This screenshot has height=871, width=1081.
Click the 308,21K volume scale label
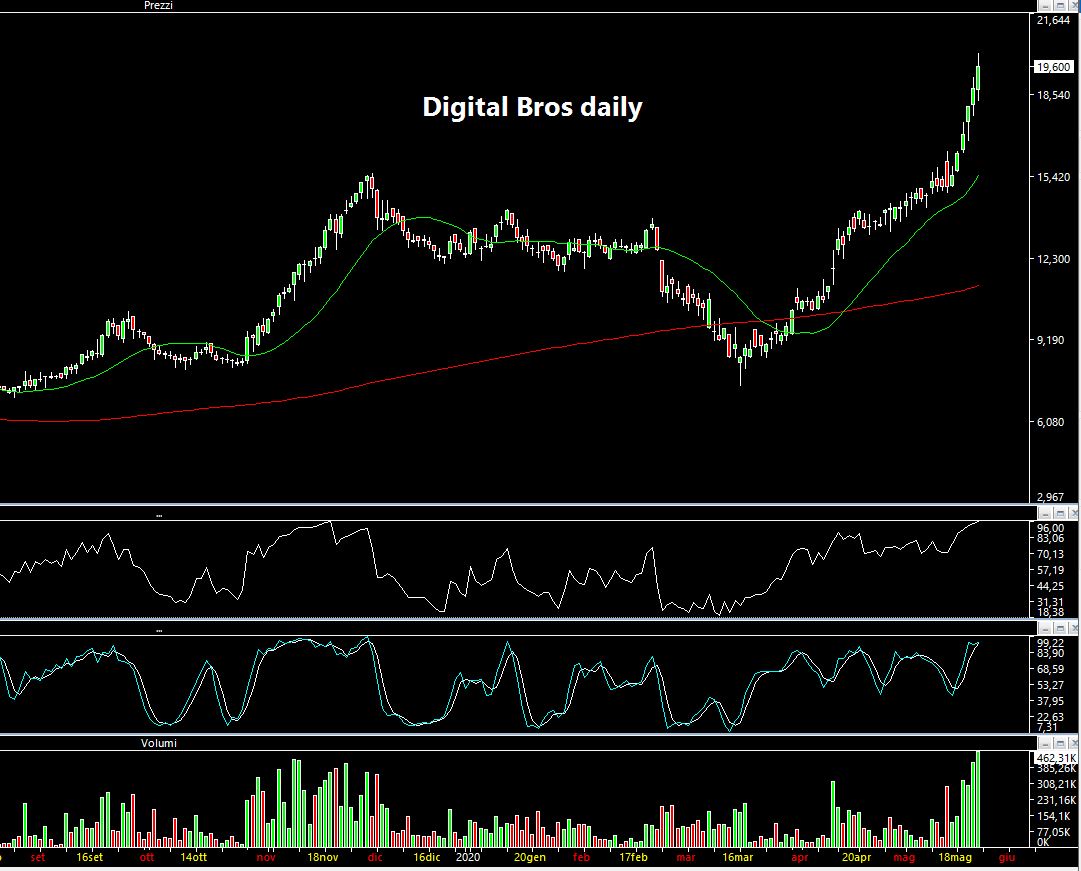point(1057,784)
